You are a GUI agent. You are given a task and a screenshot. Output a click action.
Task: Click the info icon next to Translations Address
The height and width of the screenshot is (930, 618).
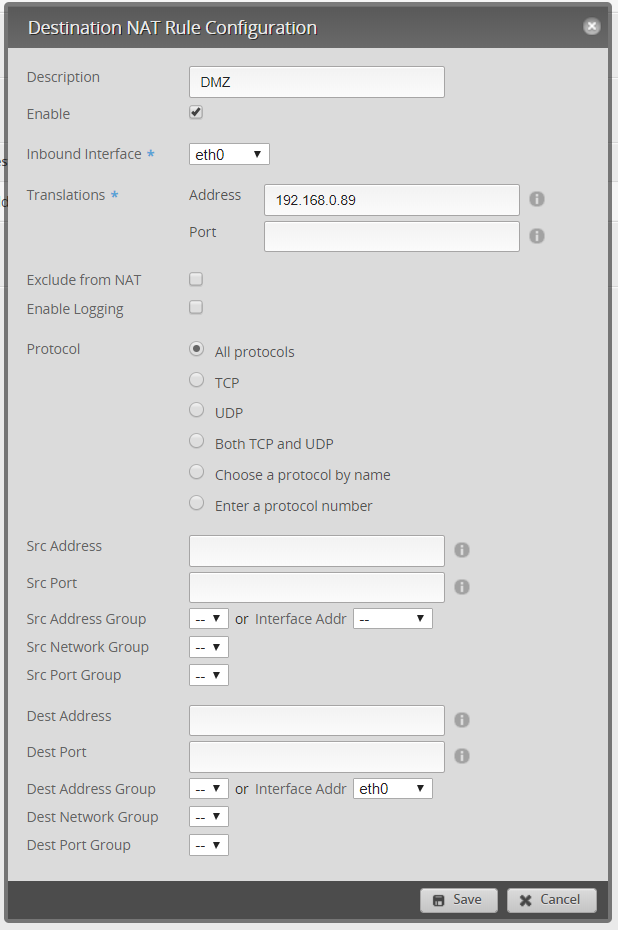pyautogui.click(x=537, y=200)
